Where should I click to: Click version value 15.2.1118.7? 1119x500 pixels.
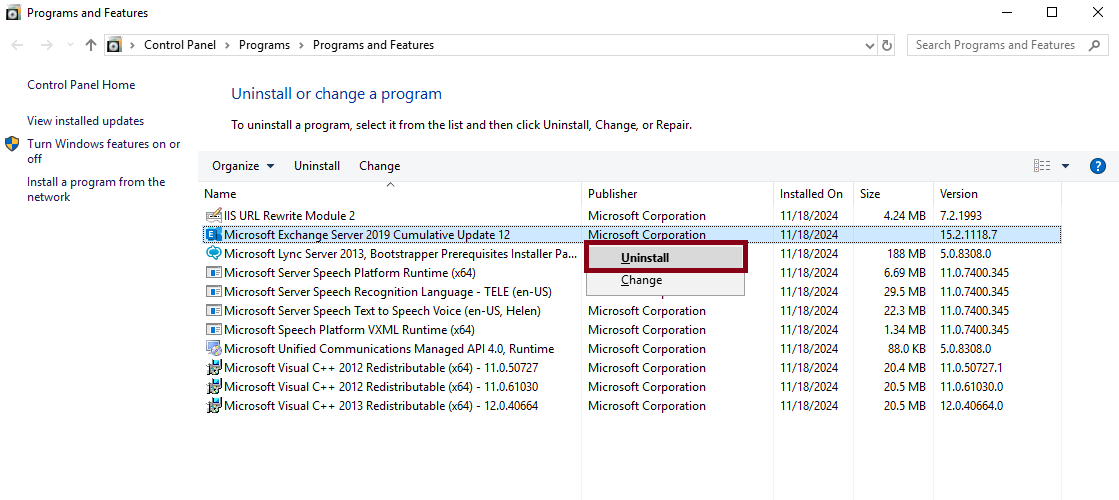coord(969,235)
